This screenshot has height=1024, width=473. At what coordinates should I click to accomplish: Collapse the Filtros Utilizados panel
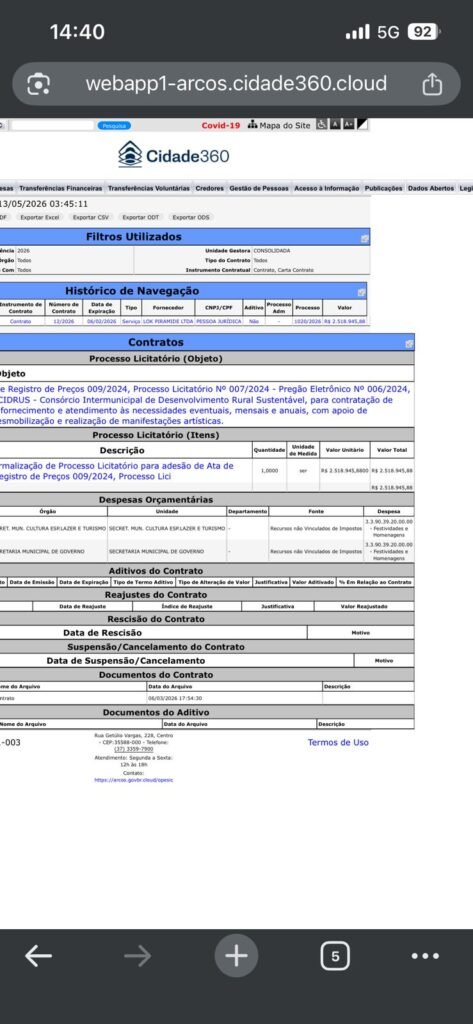coord(365,238)
